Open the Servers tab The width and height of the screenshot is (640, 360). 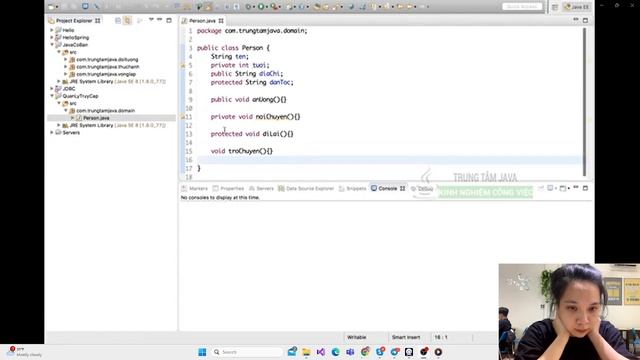(x=261, y=189)
